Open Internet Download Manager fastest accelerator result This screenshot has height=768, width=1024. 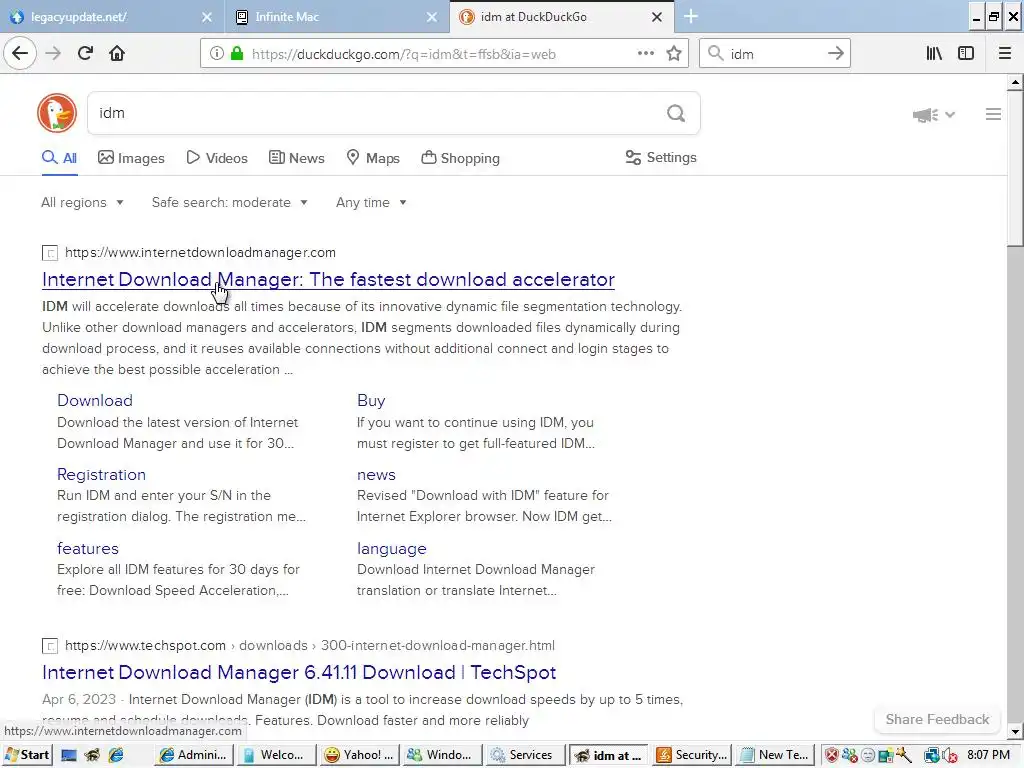coord(328,280)
